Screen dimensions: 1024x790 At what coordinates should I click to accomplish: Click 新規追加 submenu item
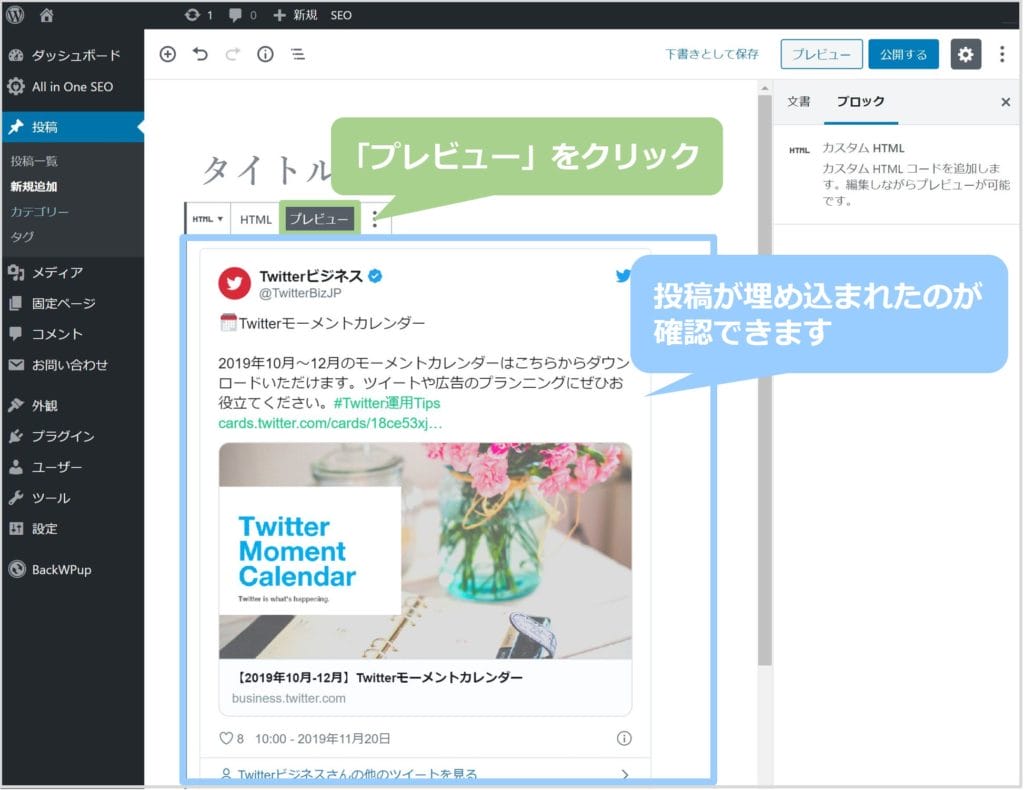click(x=34, y=187)
